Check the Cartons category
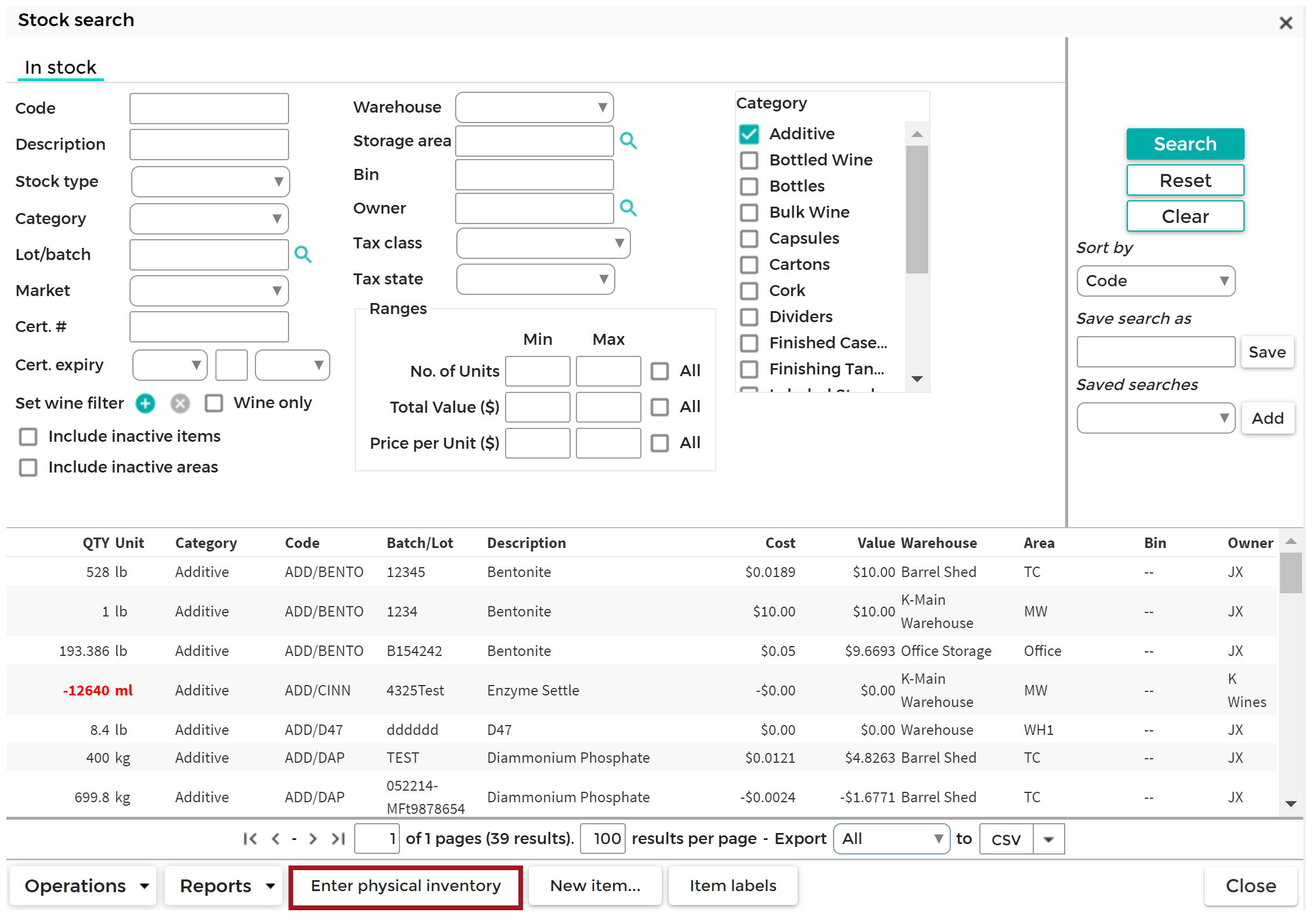Image resolution: width=1316 pixels, height=923 pixels. click(x=749, y=265)
